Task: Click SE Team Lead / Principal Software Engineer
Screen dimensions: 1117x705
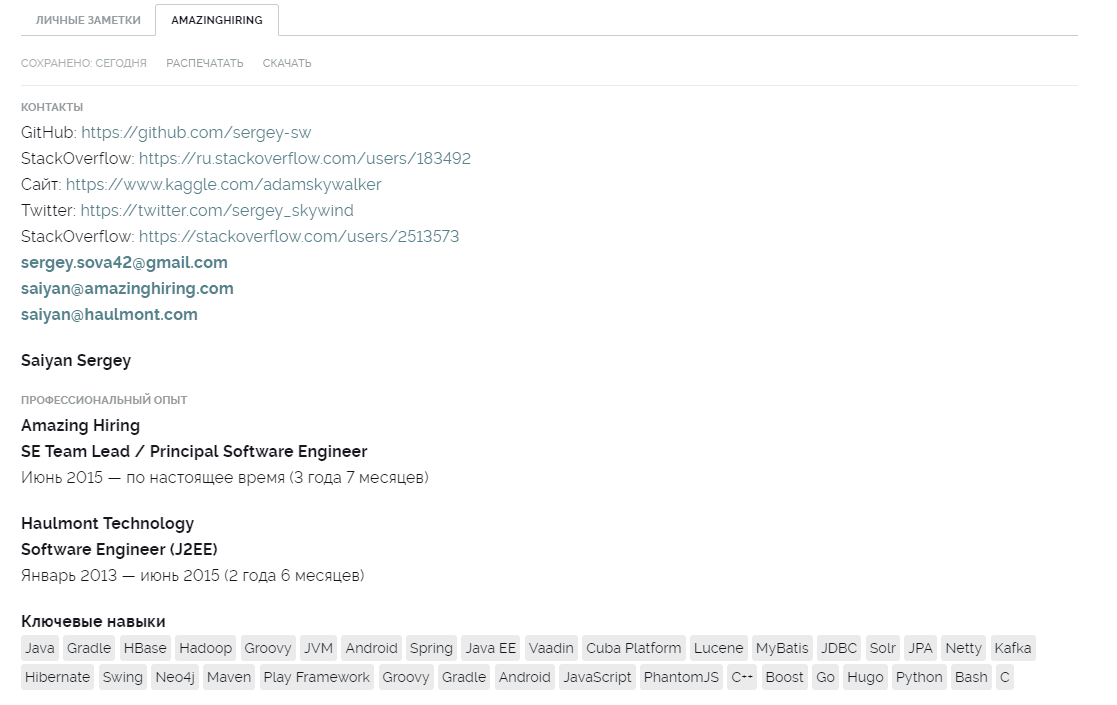Action: point(194,451)
